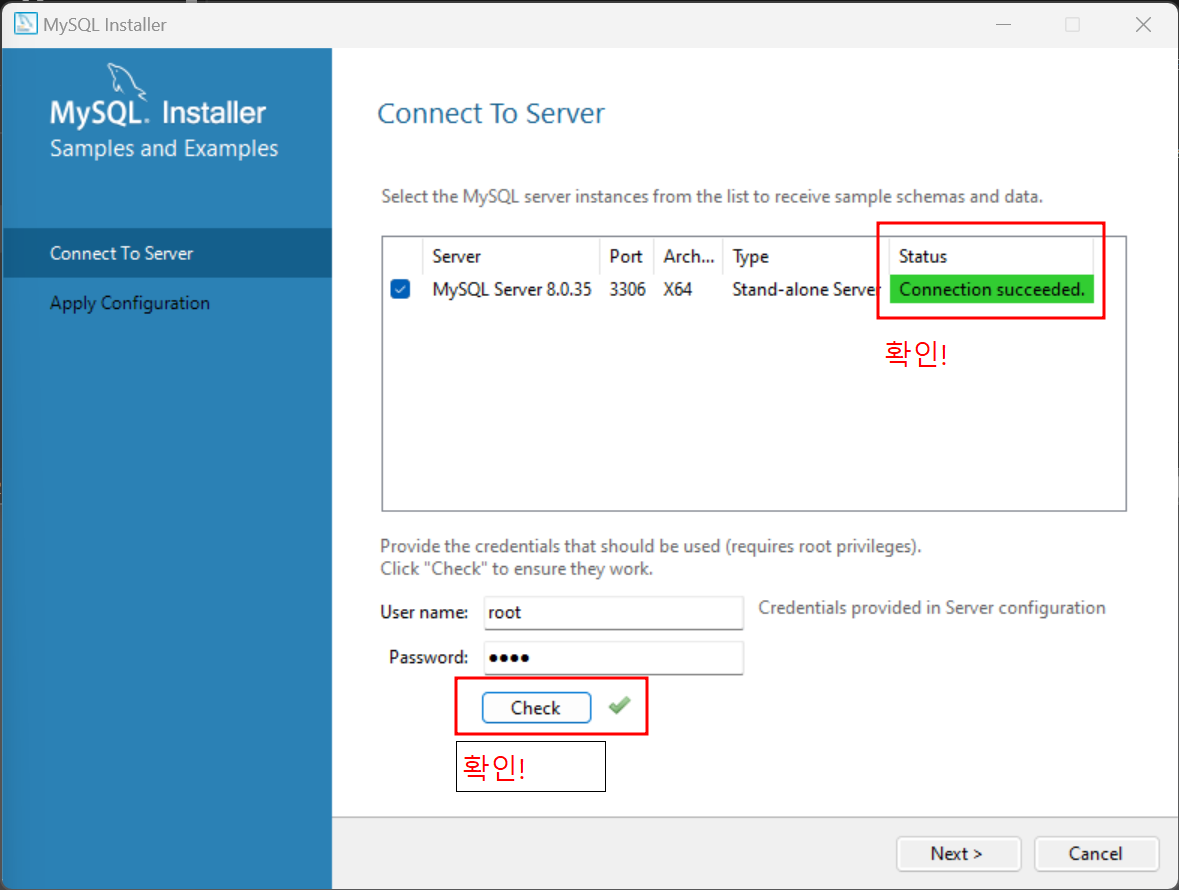Minimize the MySQL Installer window
Viewport: 1179px width, 890px height.
(x=1003, y=25)
